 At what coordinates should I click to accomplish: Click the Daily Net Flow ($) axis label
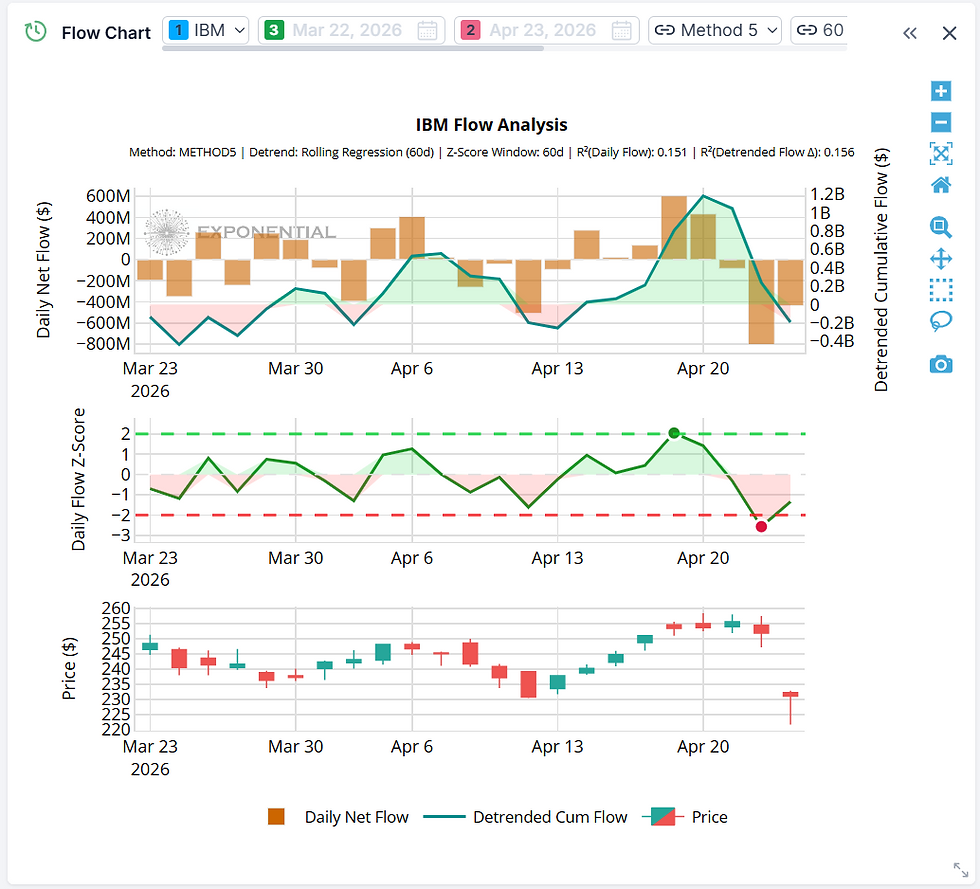point(43,270)
